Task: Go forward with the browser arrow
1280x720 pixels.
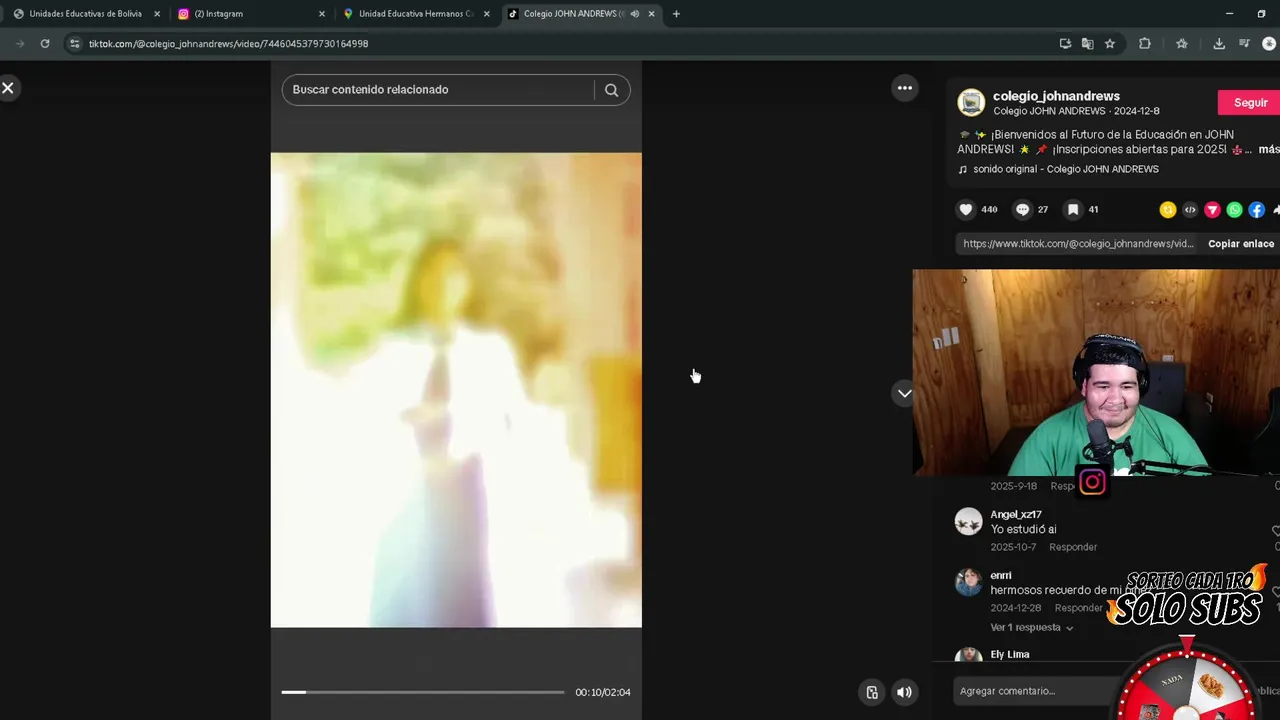Action: pyautogui.click(x=19, y=44)
